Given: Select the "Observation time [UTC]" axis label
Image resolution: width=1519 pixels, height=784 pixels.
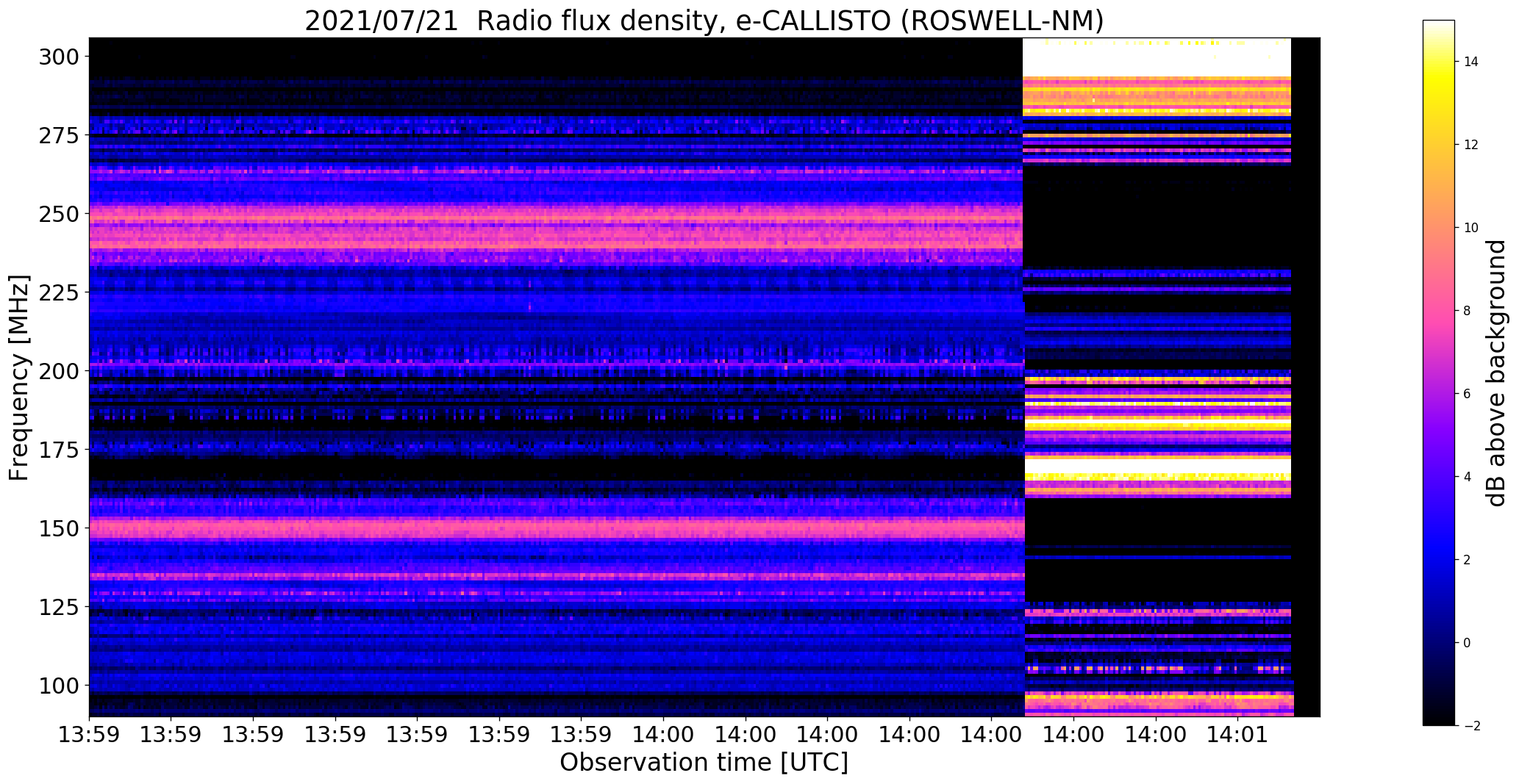Looking at the screenshot, I should (704, 763).
